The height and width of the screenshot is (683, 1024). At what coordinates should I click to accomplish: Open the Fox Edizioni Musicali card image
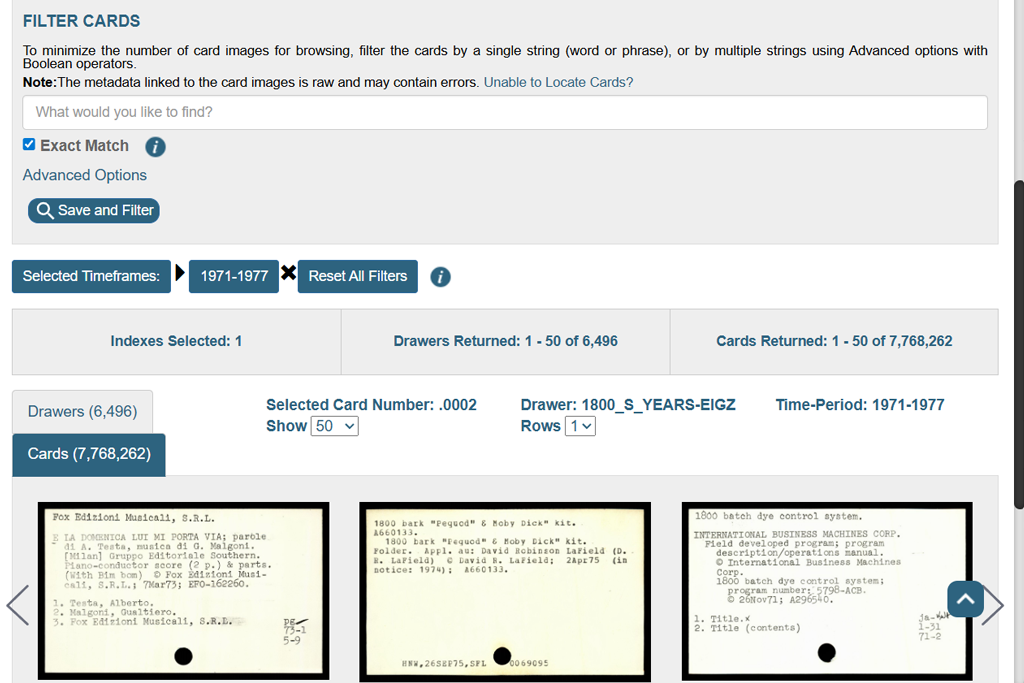pos(184,591)
